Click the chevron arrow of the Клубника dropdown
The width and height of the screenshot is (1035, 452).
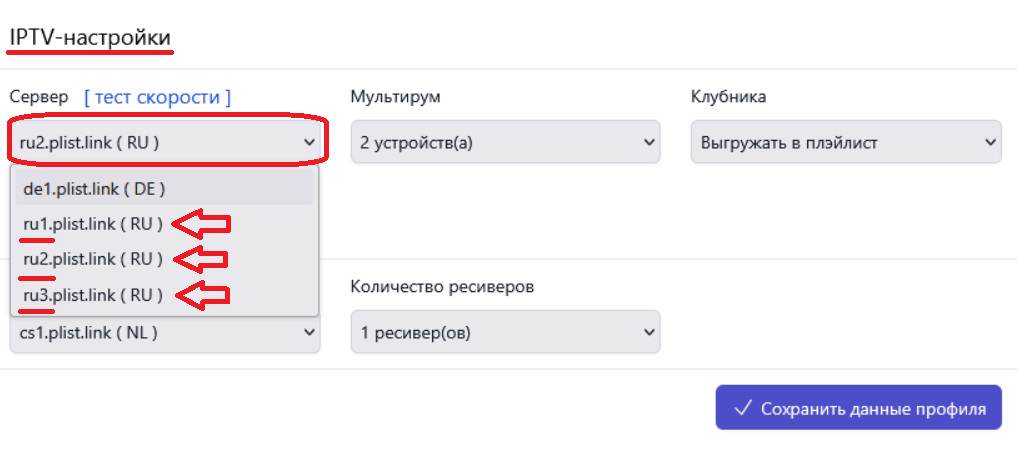pos(989,142)
